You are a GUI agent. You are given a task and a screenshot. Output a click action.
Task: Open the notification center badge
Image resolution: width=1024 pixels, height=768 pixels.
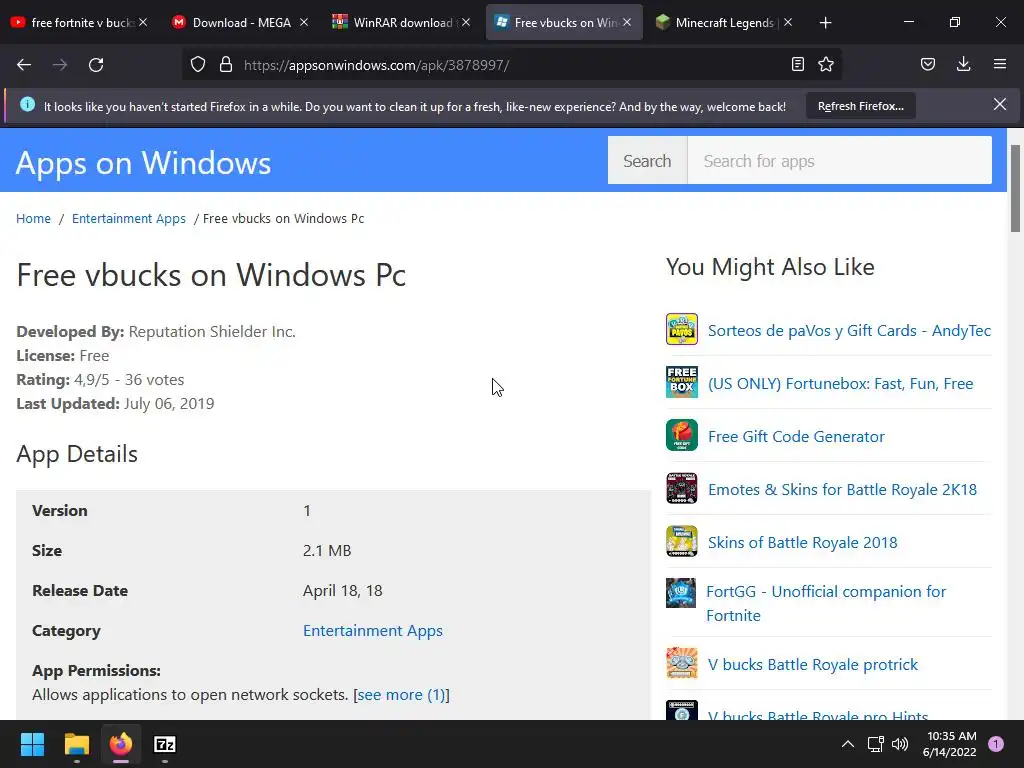click(996, 744)
